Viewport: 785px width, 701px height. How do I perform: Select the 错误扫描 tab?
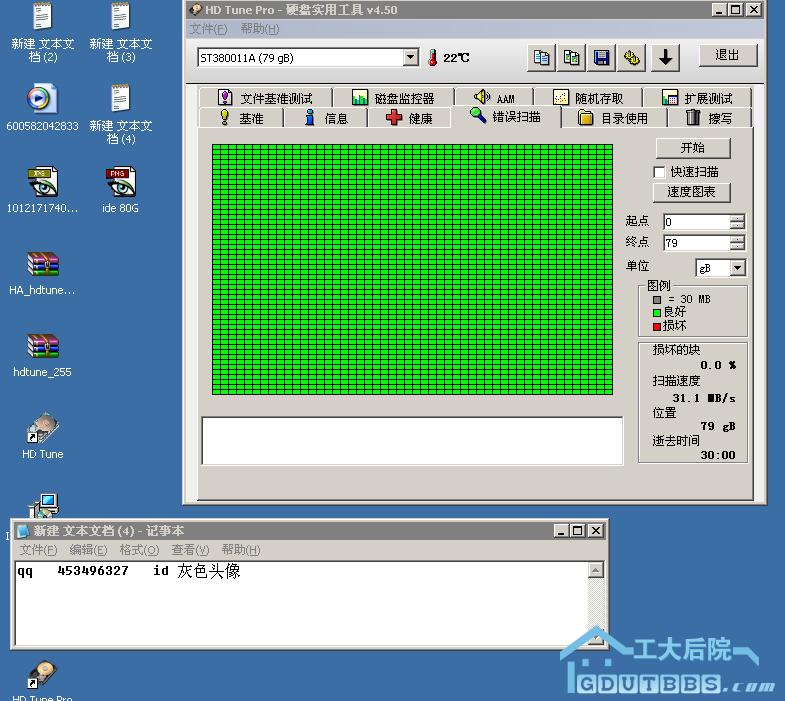click(506, 117)
